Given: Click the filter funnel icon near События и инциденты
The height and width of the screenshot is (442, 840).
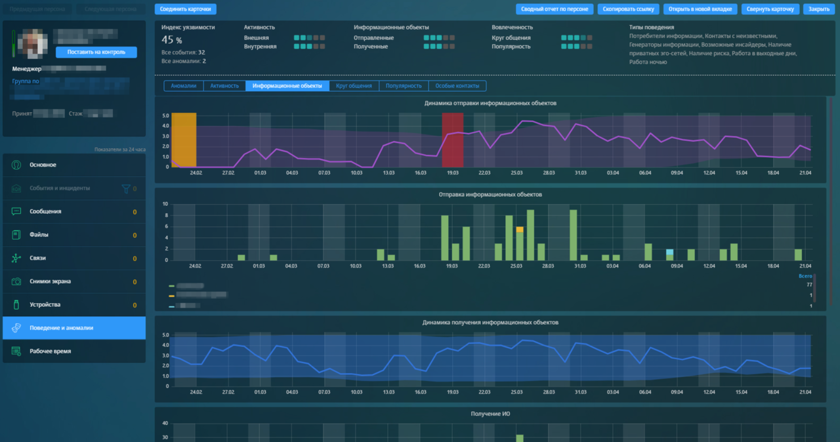Looking at the screenshot, I should click(126, 189).
